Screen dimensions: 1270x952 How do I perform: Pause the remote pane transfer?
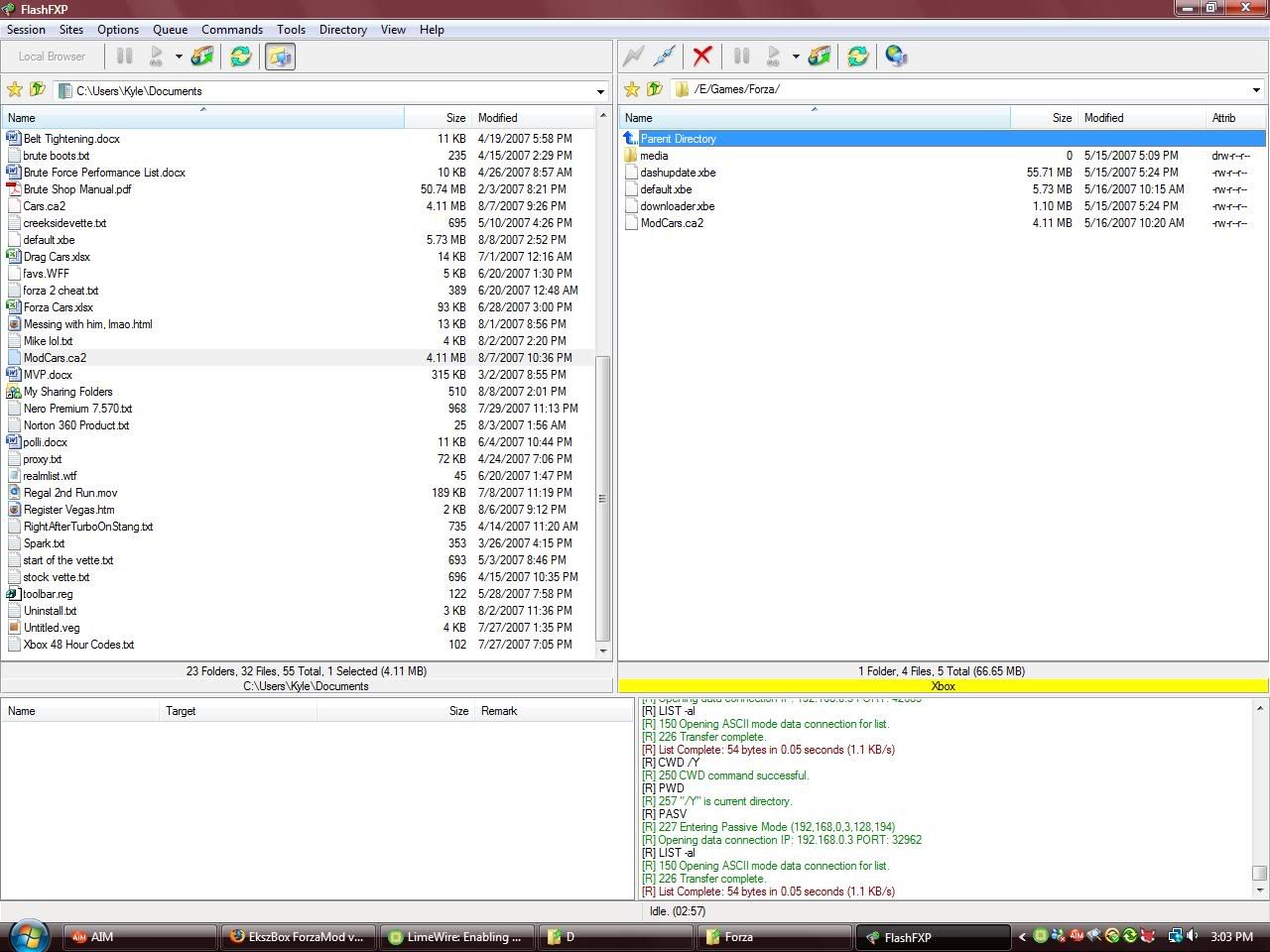[x=741, y=57]
